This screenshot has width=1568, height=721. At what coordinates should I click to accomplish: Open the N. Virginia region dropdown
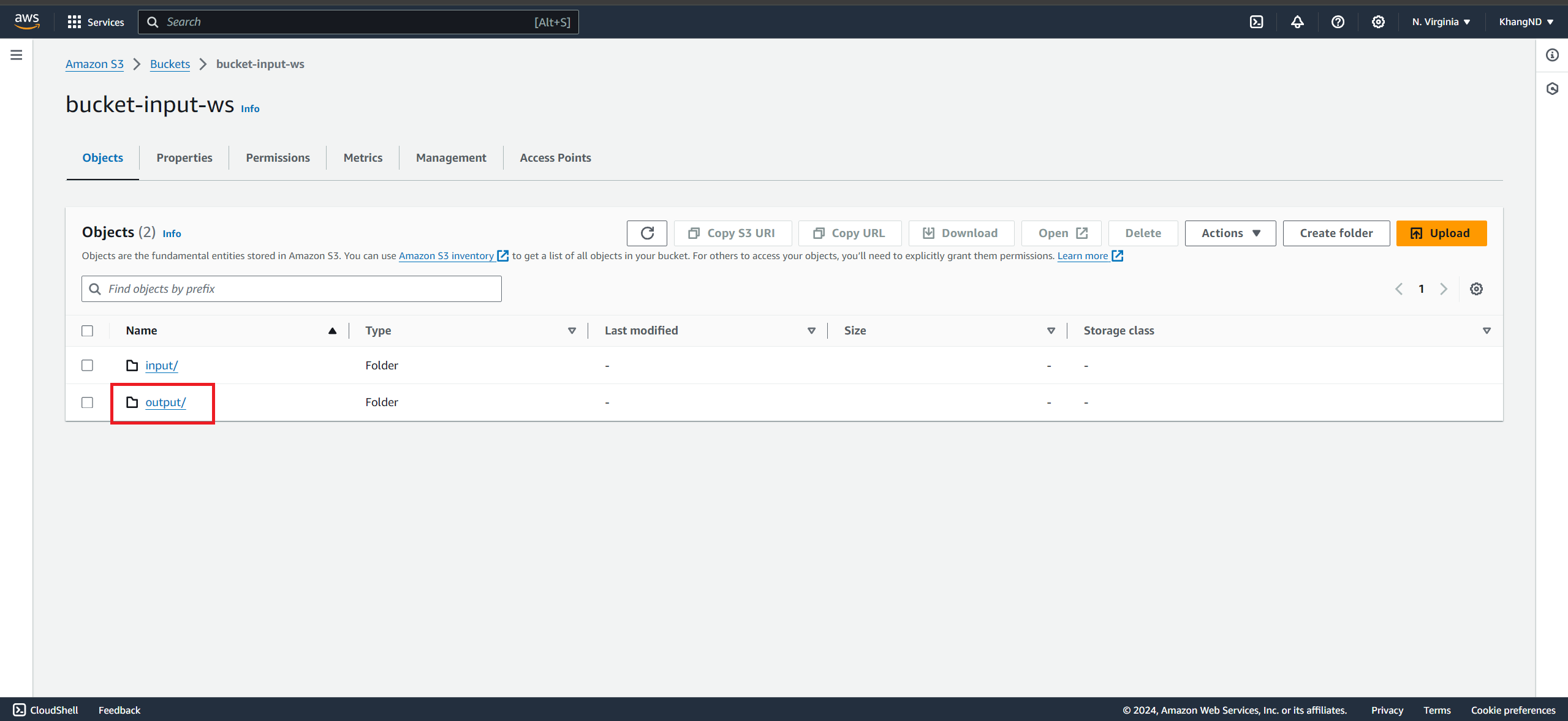pyautogui.click(x=1441, y=22)
